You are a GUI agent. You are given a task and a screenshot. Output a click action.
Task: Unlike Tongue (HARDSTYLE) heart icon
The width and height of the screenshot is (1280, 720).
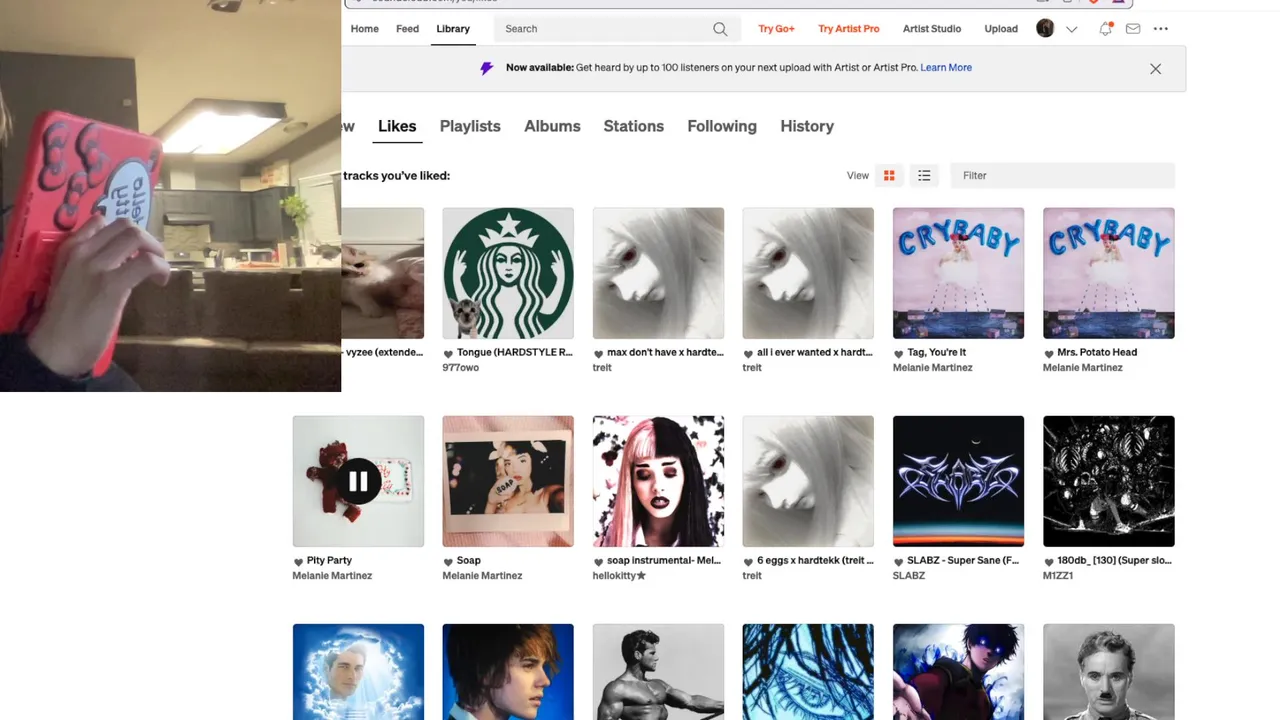pos(448,353)
